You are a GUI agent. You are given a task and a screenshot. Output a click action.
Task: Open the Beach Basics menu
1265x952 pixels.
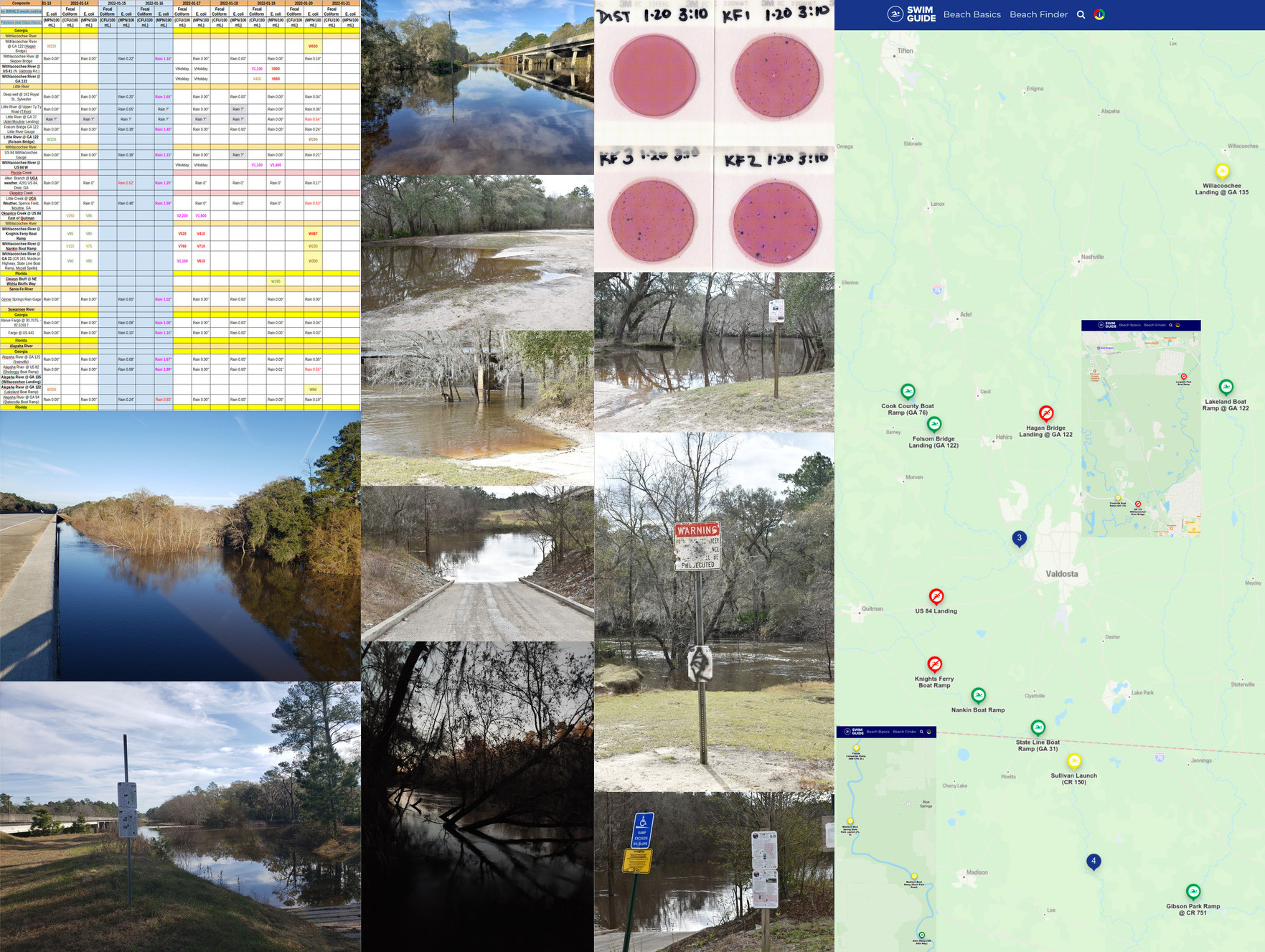coord(972,14)
